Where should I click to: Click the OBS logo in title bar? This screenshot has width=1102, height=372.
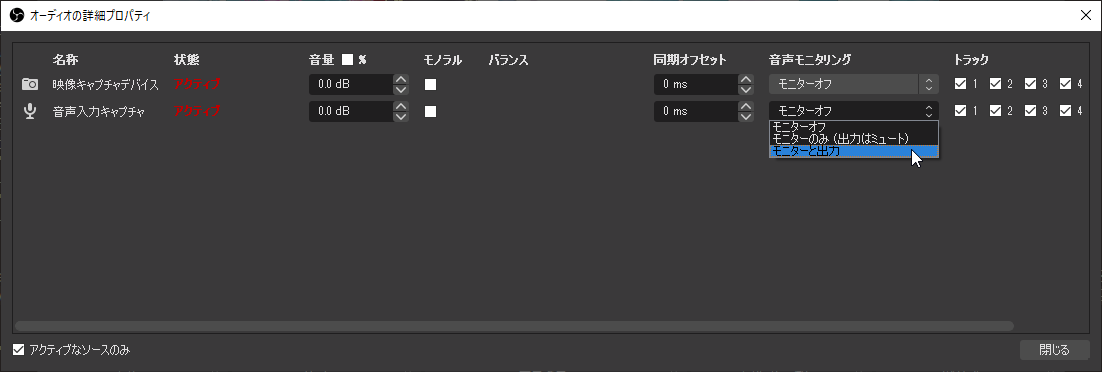click(18, 15)
